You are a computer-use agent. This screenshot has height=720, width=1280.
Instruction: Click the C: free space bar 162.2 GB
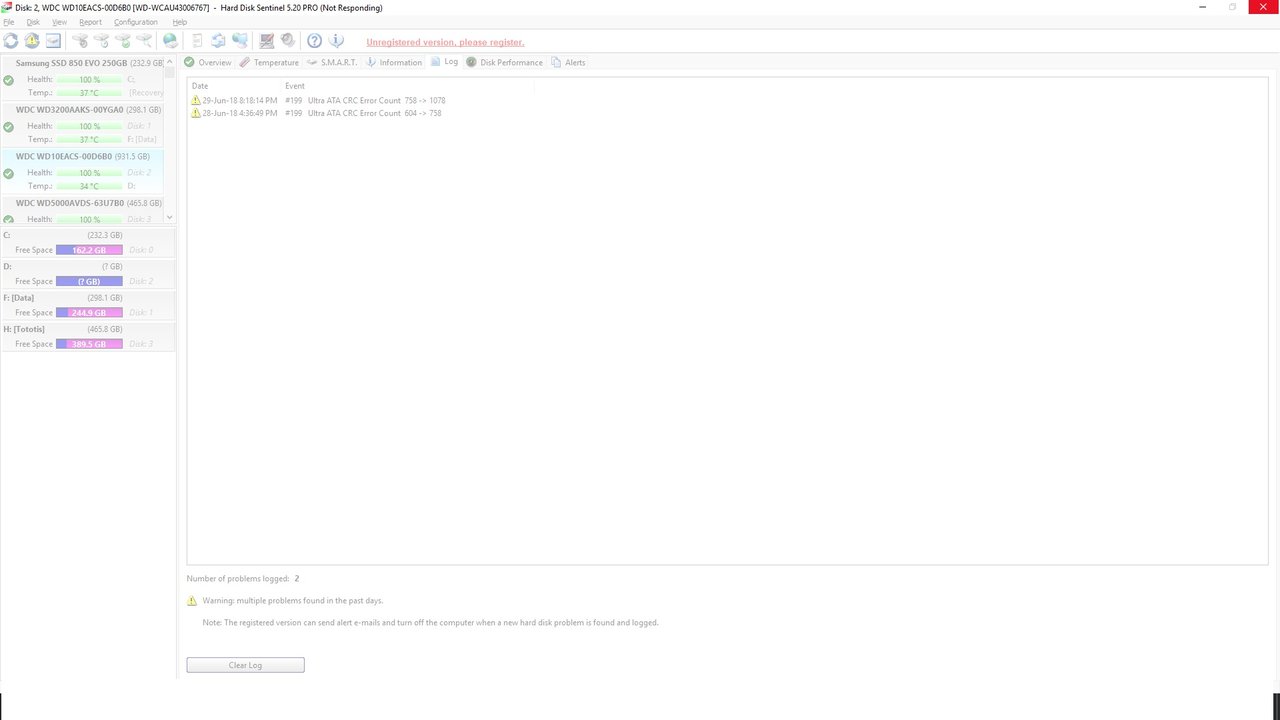(89, 250)
